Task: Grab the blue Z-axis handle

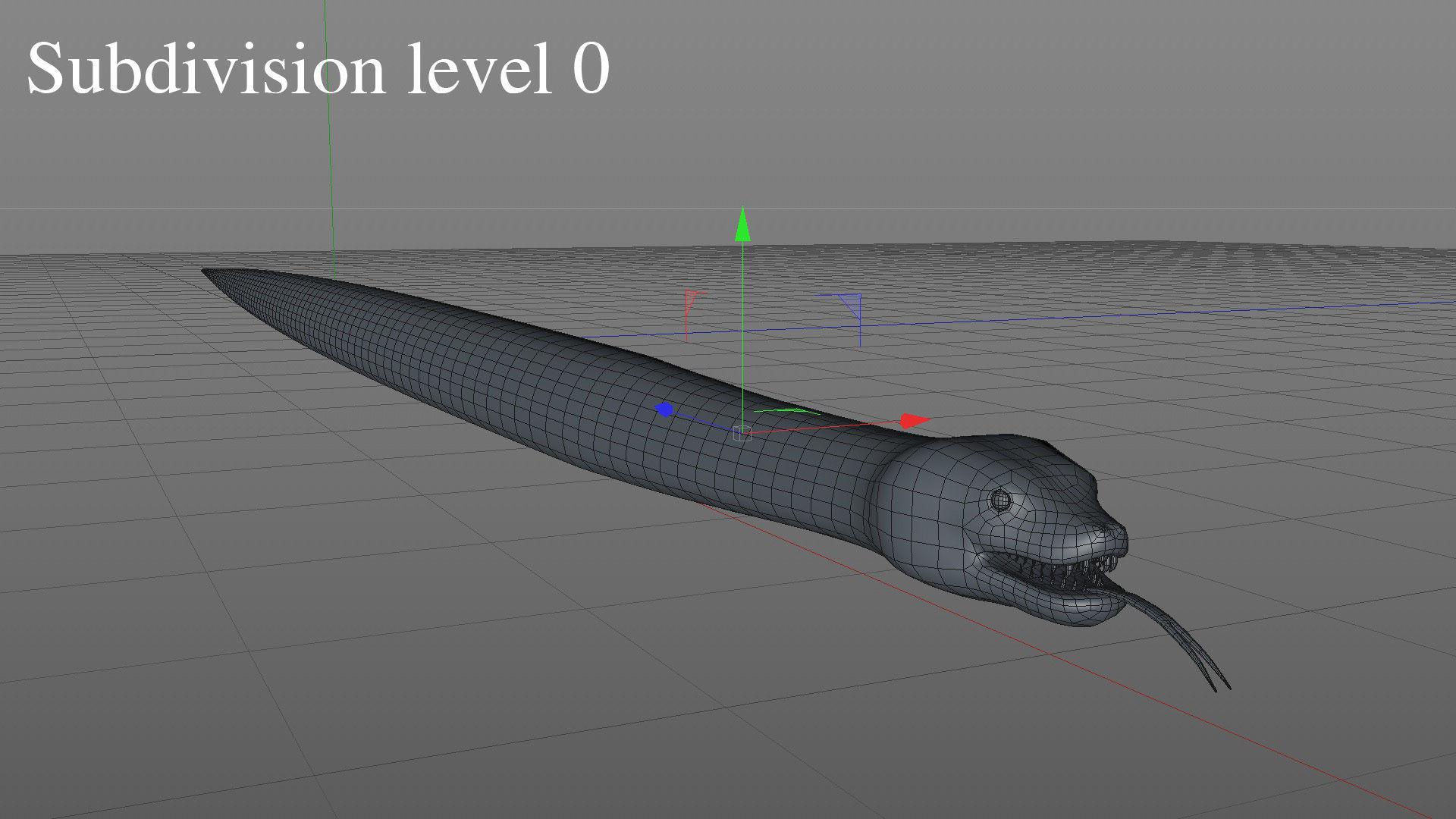Action: (x=664, y=409)
